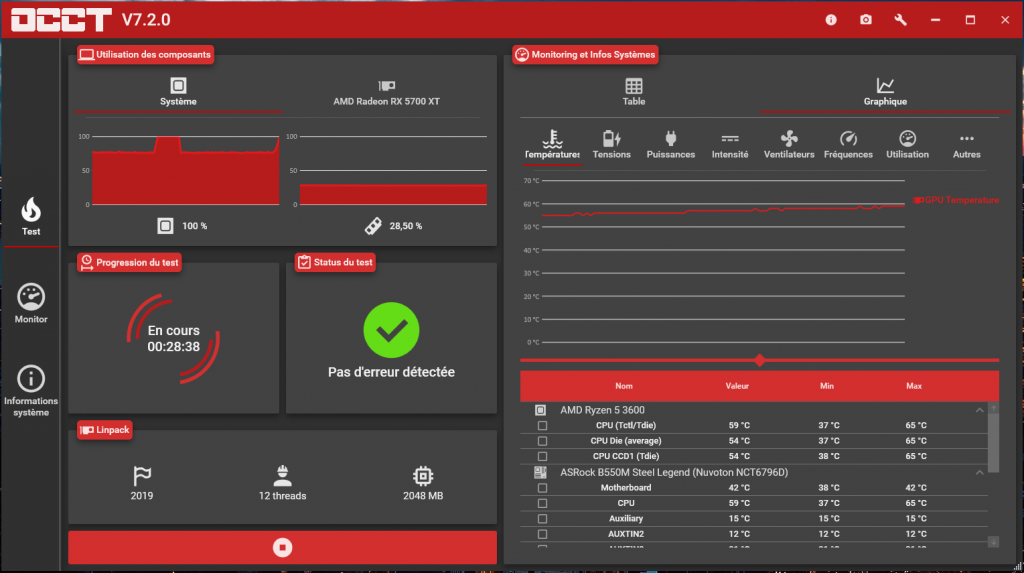Click the 12 threads worker icon
Screen dimensions: 1024x573
click(x=282, y=476)
